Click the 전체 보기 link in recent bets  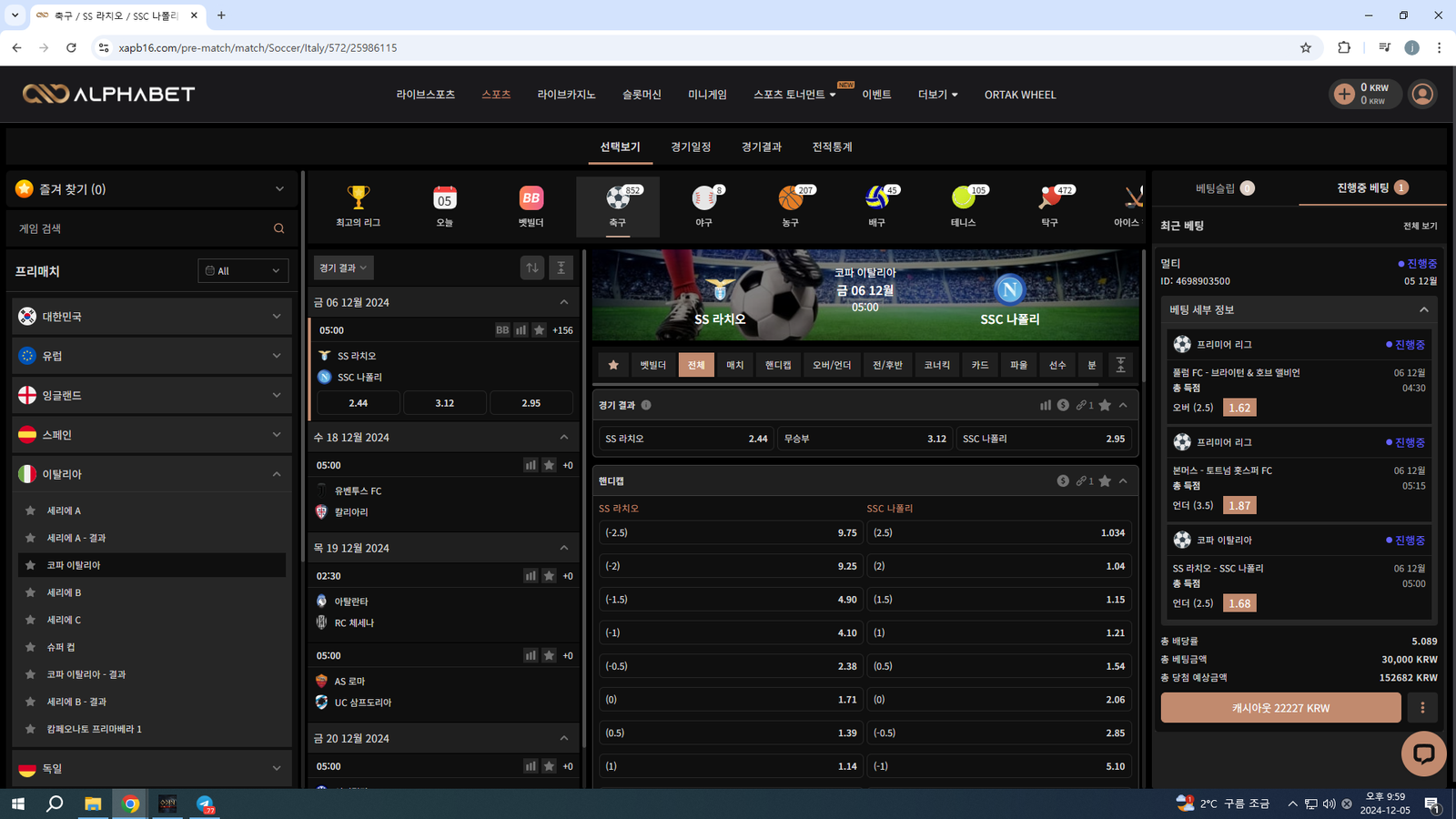click(1420, 226)
